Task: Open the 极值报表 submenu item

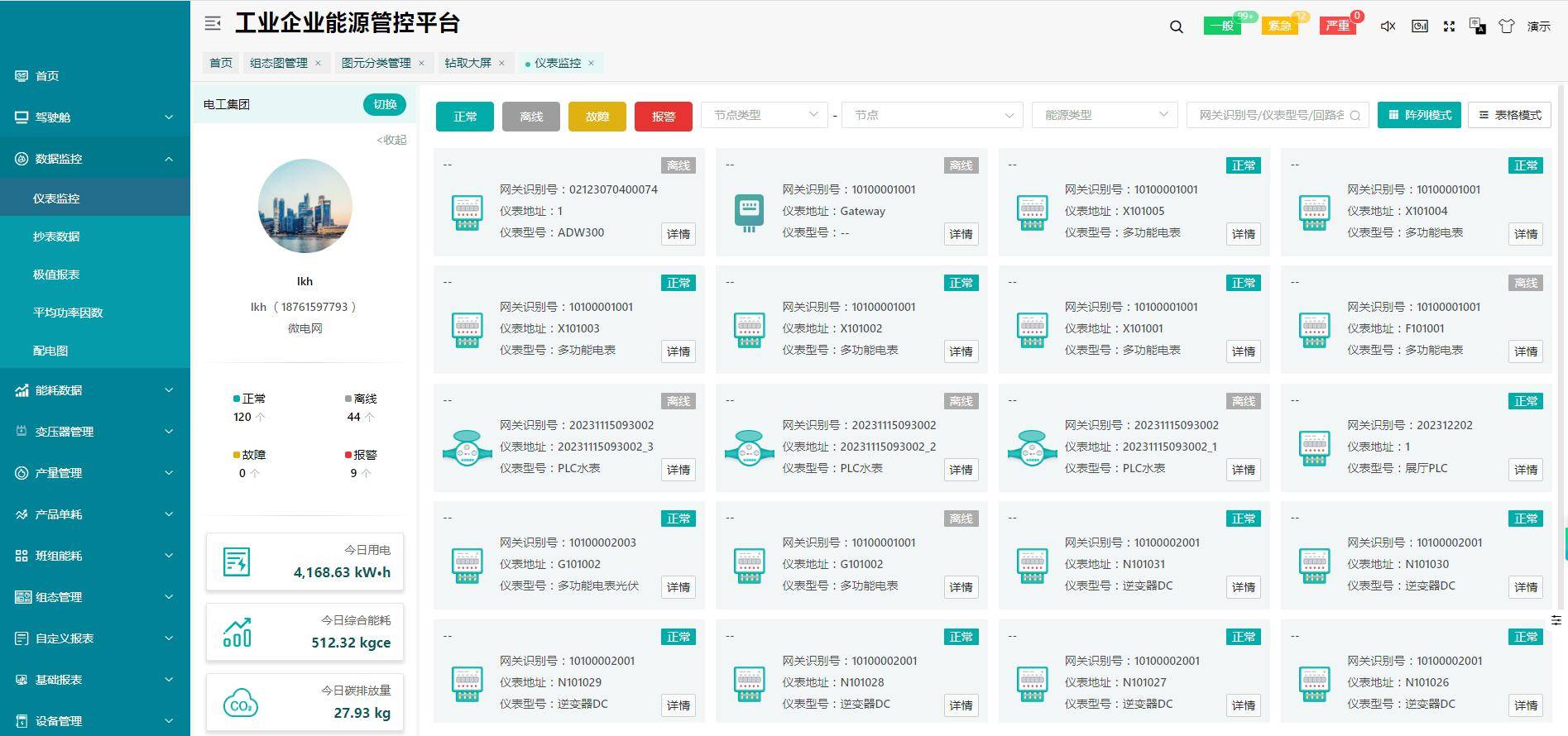Action: [x=95, y=275]
